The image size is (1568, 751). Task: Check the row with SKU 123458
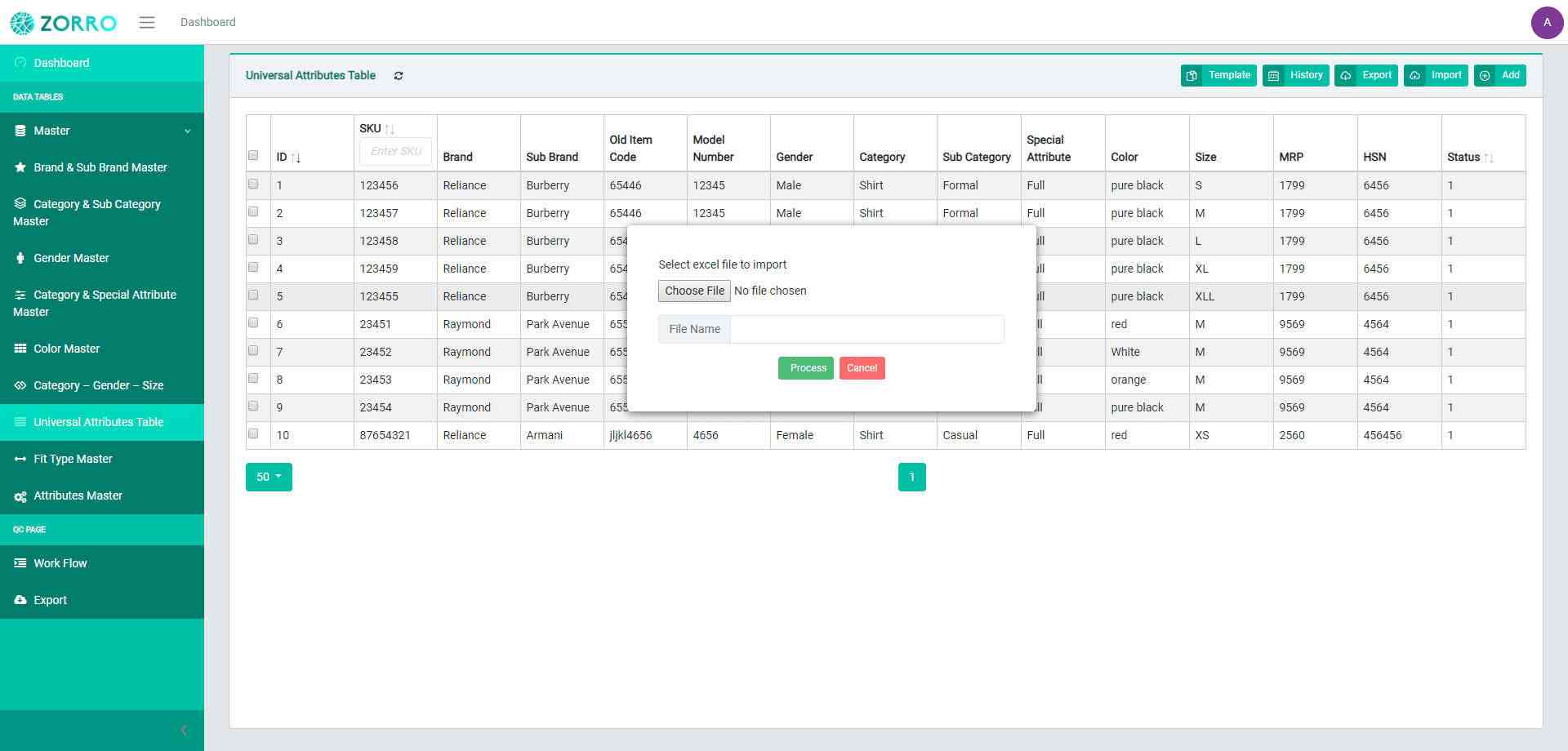(x=253, y=240)
